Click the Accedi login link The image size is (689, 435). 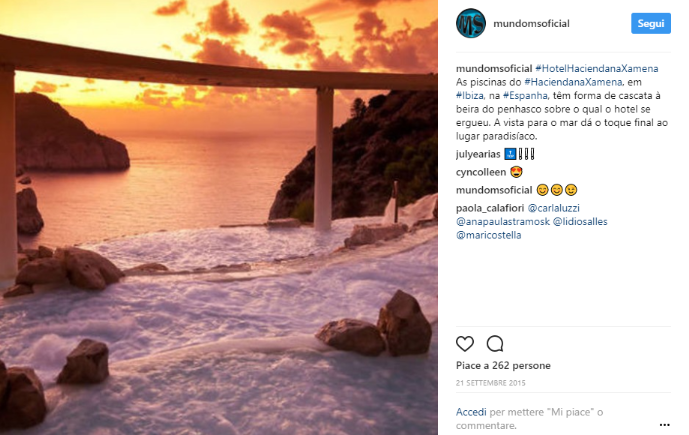pos(471,412)
